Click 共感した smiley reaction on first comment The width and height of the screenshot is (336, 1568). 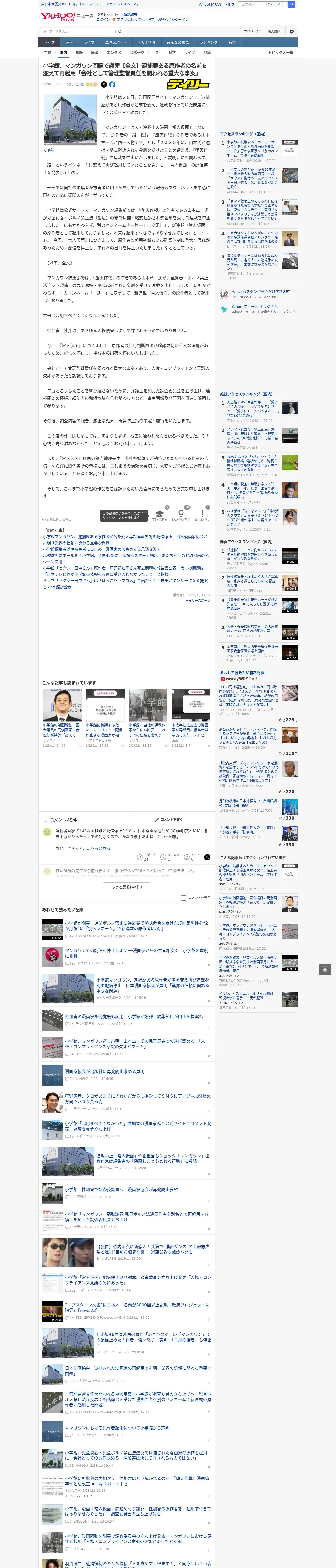[x=140, y=857]
